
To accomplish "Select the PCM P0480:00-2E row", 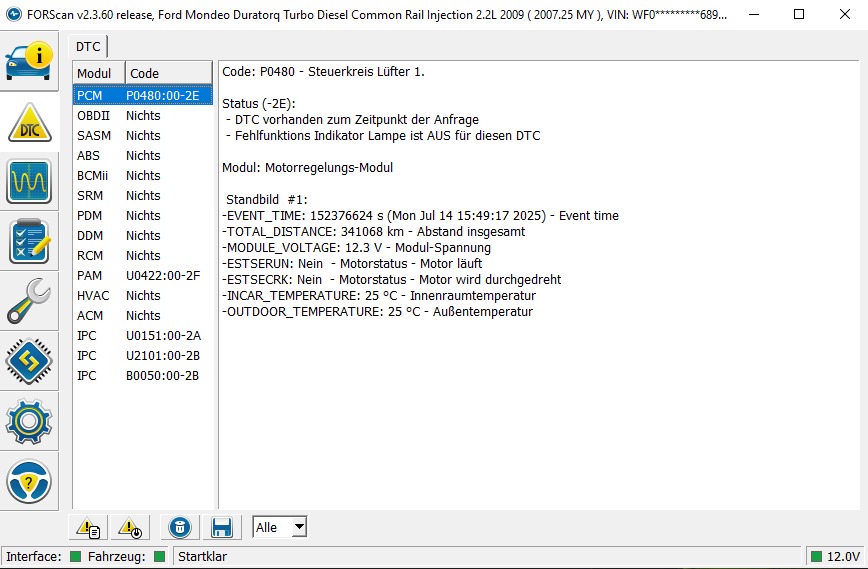I will (143, 95).
